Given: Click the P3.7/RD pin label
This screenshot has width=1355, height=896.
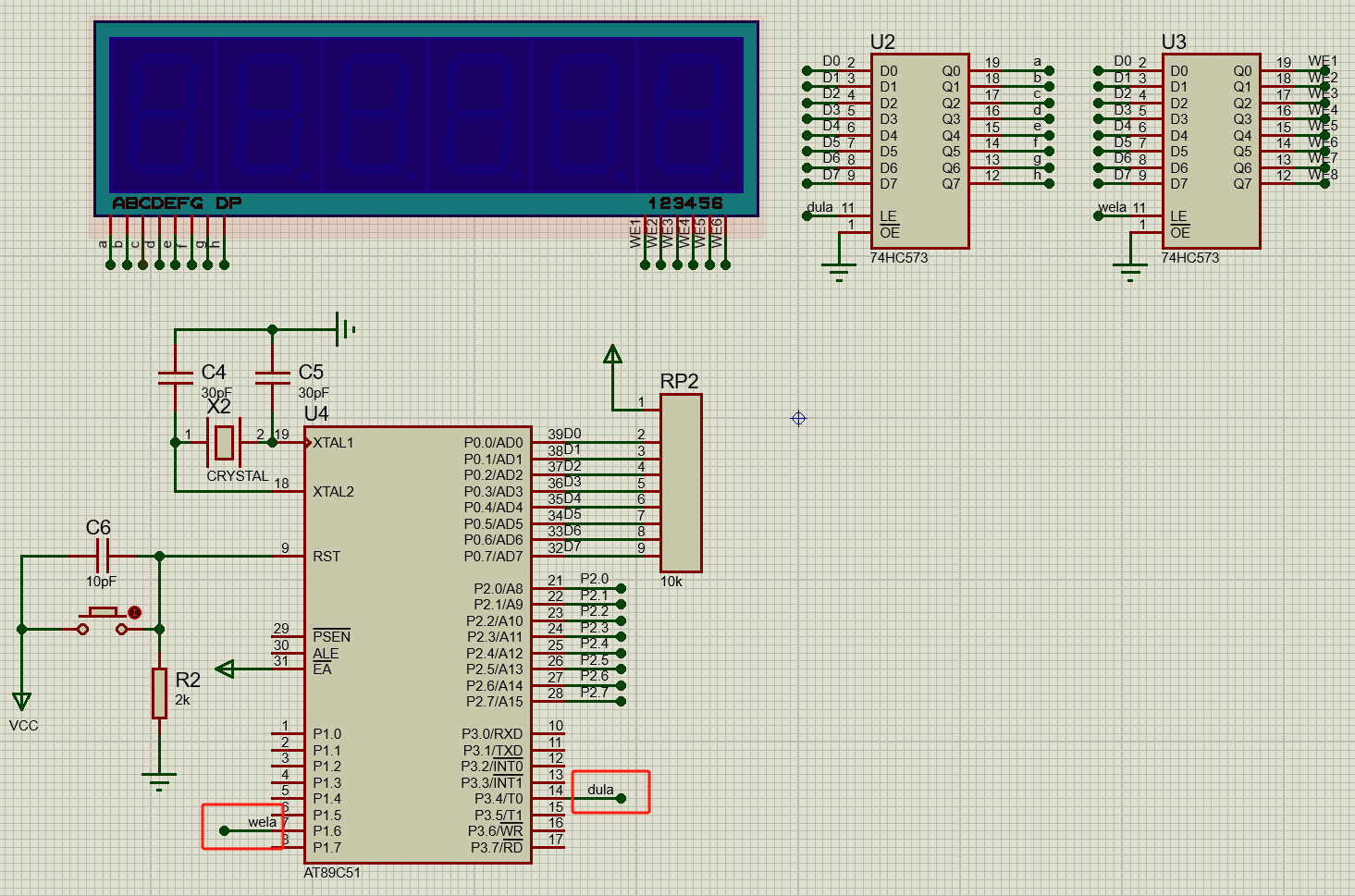Looking at the screenshot, I should point(497,848).
